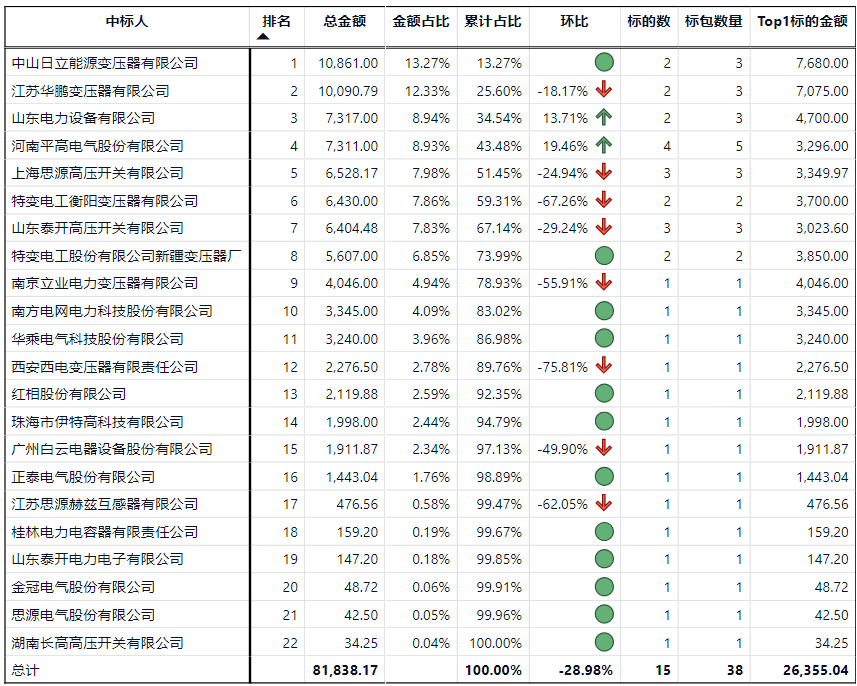Select company 江苏华鹏变压器有限公司
The width and height of the screenshot is (857, 686).
90,91
